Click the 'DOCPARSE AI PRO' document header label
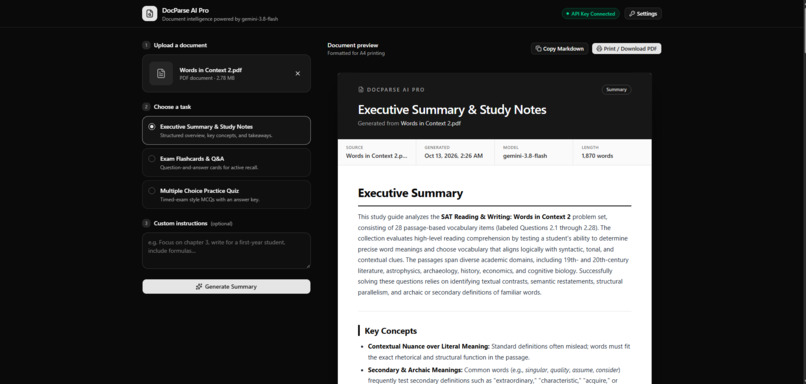The height and width of the screenshot is (384, 806). pyautogui.click(x=396, y=89)
